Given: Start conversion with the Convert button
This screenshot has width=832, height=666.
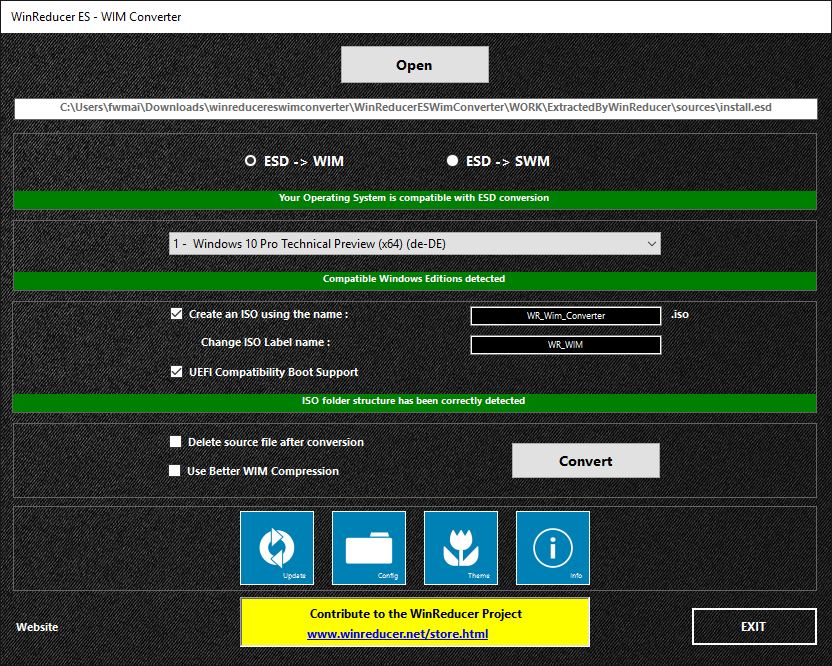Looking at the screenshot, I should pyautogui.click(x=586, y=461).
